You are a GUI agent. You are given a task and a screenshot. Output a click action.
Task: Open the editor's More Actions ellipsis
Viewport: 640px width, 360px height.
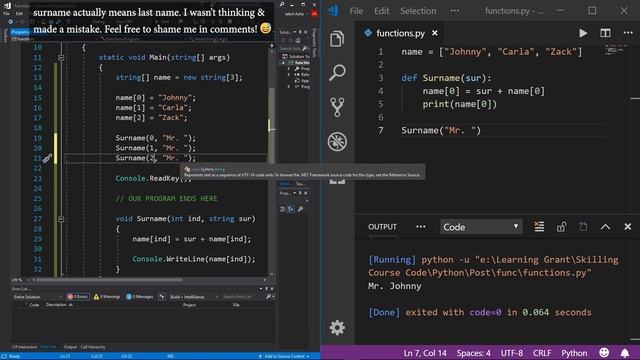(x=628, y=33)
